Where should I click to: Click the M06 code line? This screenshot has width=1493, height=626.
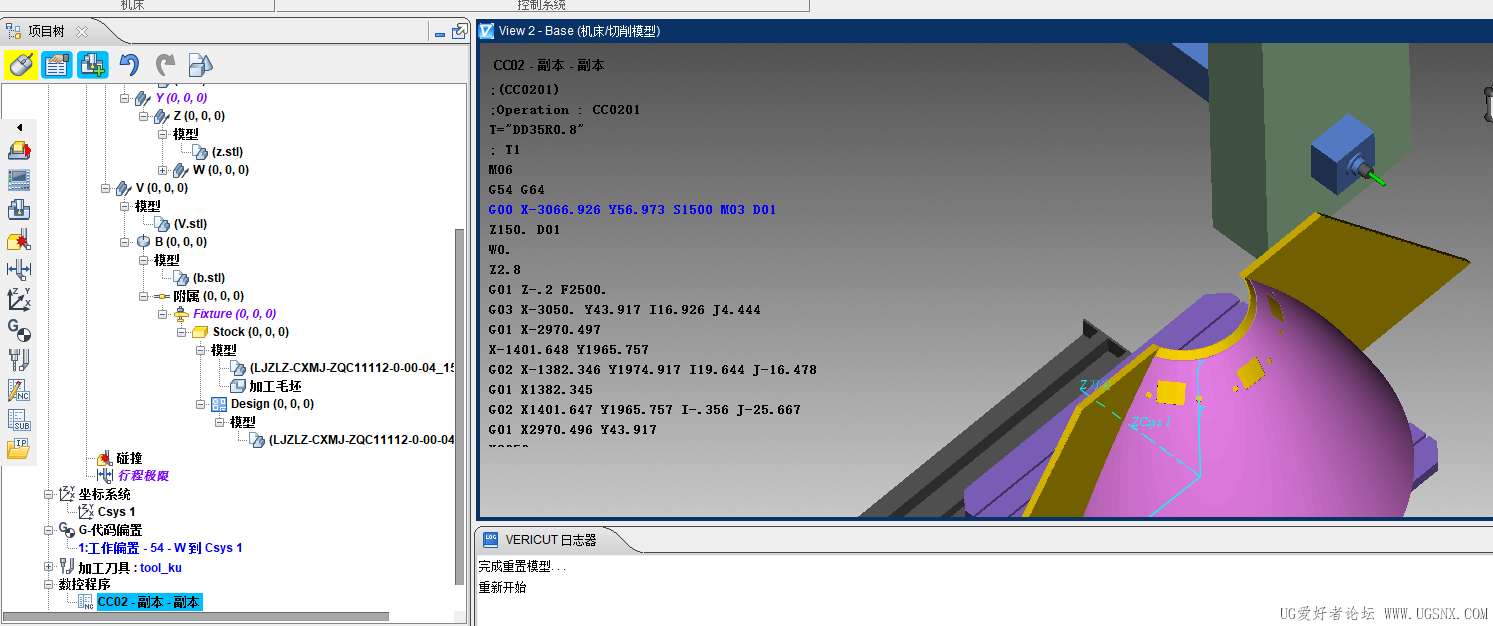click(x=501, y=170)
